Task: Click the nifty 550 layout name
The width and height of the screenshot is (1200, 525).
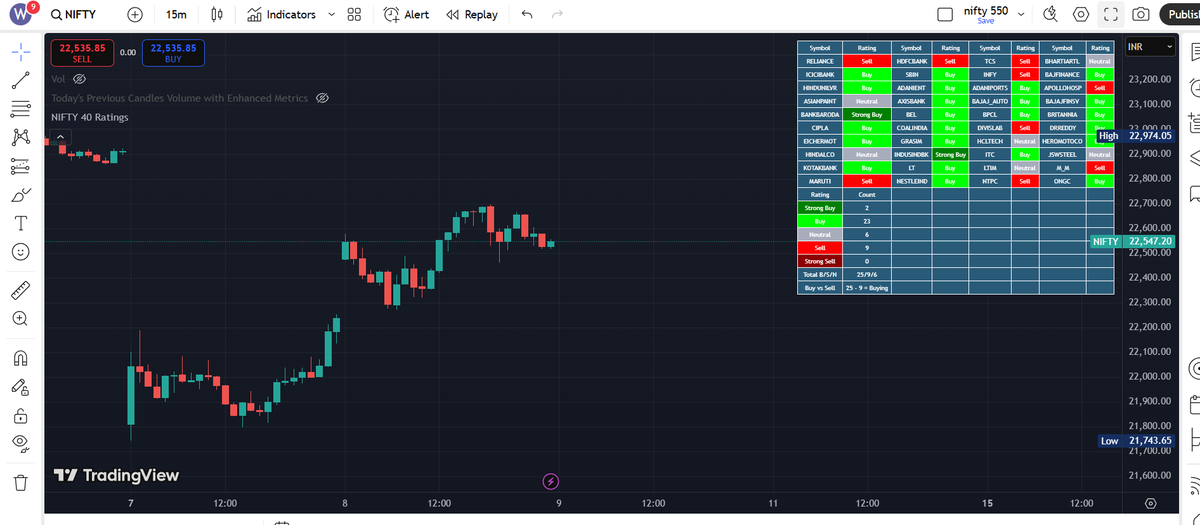Action: 986,10
